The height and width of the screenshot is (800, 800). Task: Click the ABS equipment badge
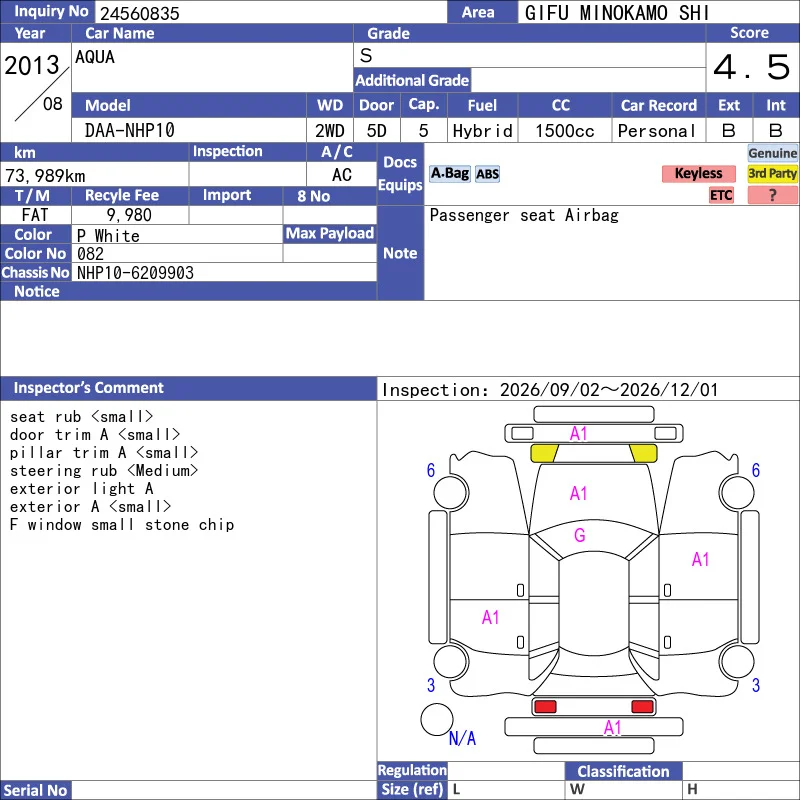[487, 174]
